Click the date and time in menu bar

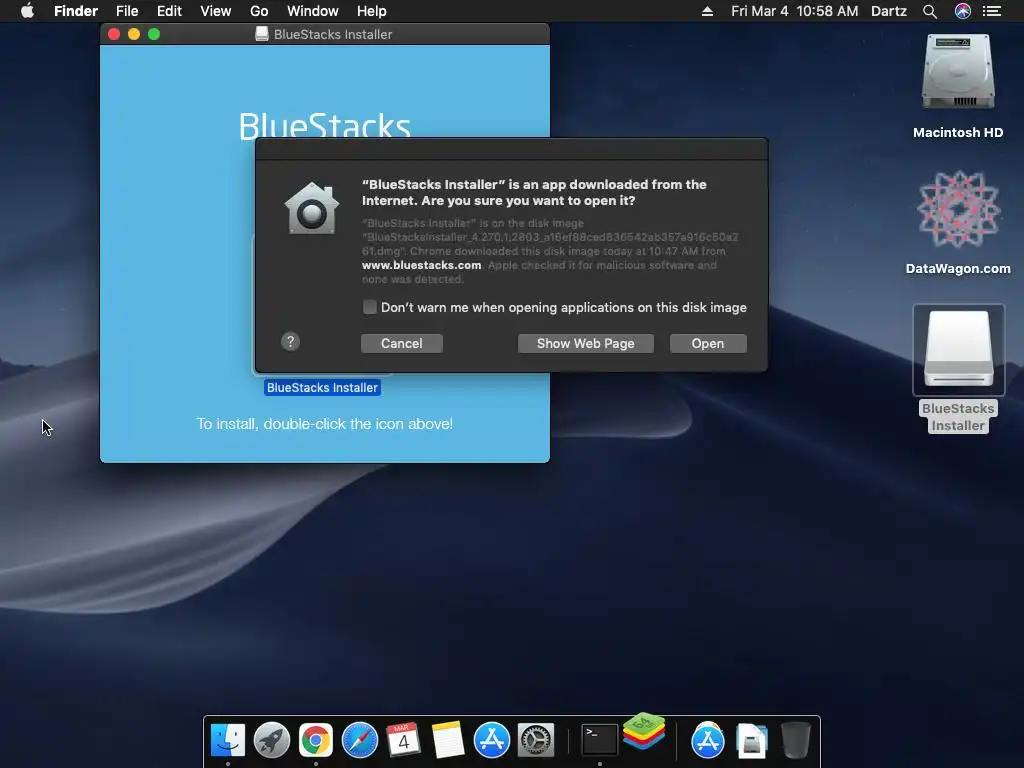(x=794, y=11)
